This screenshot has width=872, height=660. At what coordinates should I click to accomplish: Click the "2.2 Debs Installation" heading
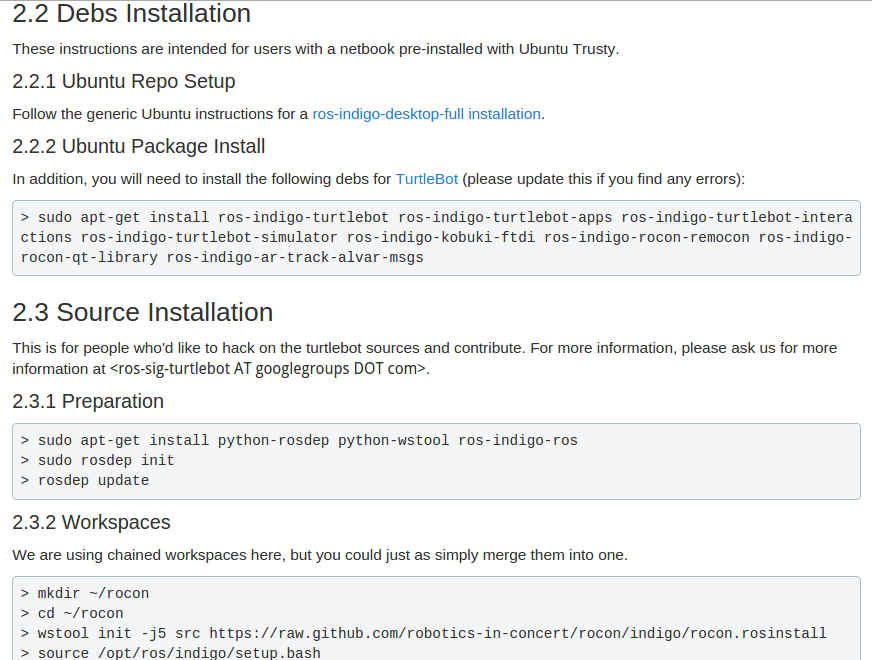click(x=132, y=15)
